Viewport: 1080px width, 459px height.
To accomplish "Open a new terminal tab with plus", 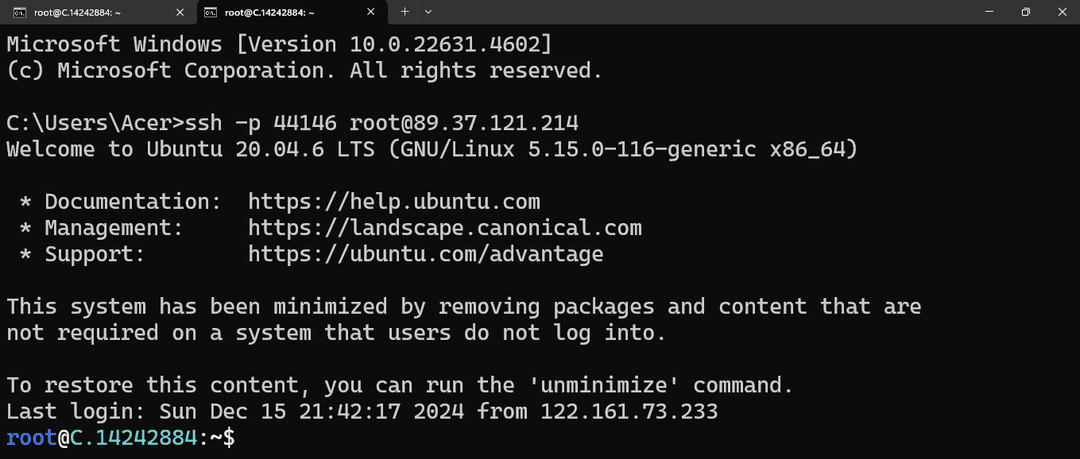I will click(405, 12).
